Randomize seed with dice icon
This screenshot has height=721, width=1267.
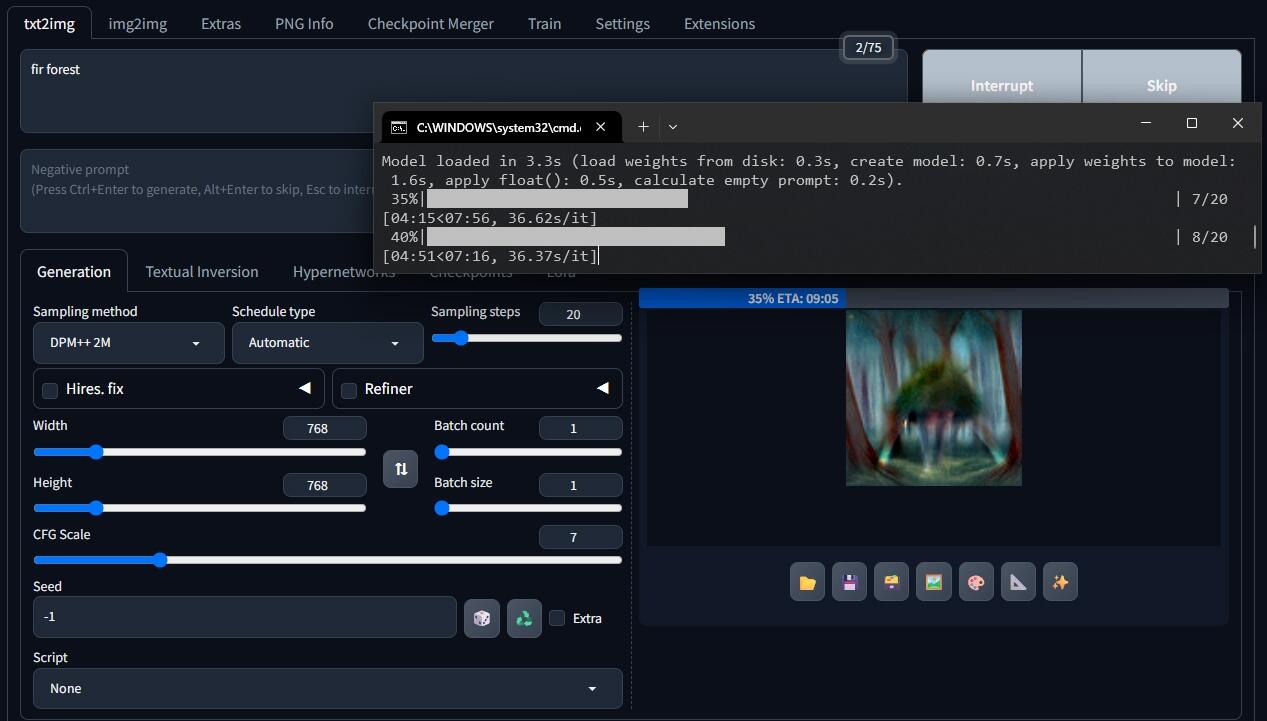pyautogui.click(x=482, y=618)
